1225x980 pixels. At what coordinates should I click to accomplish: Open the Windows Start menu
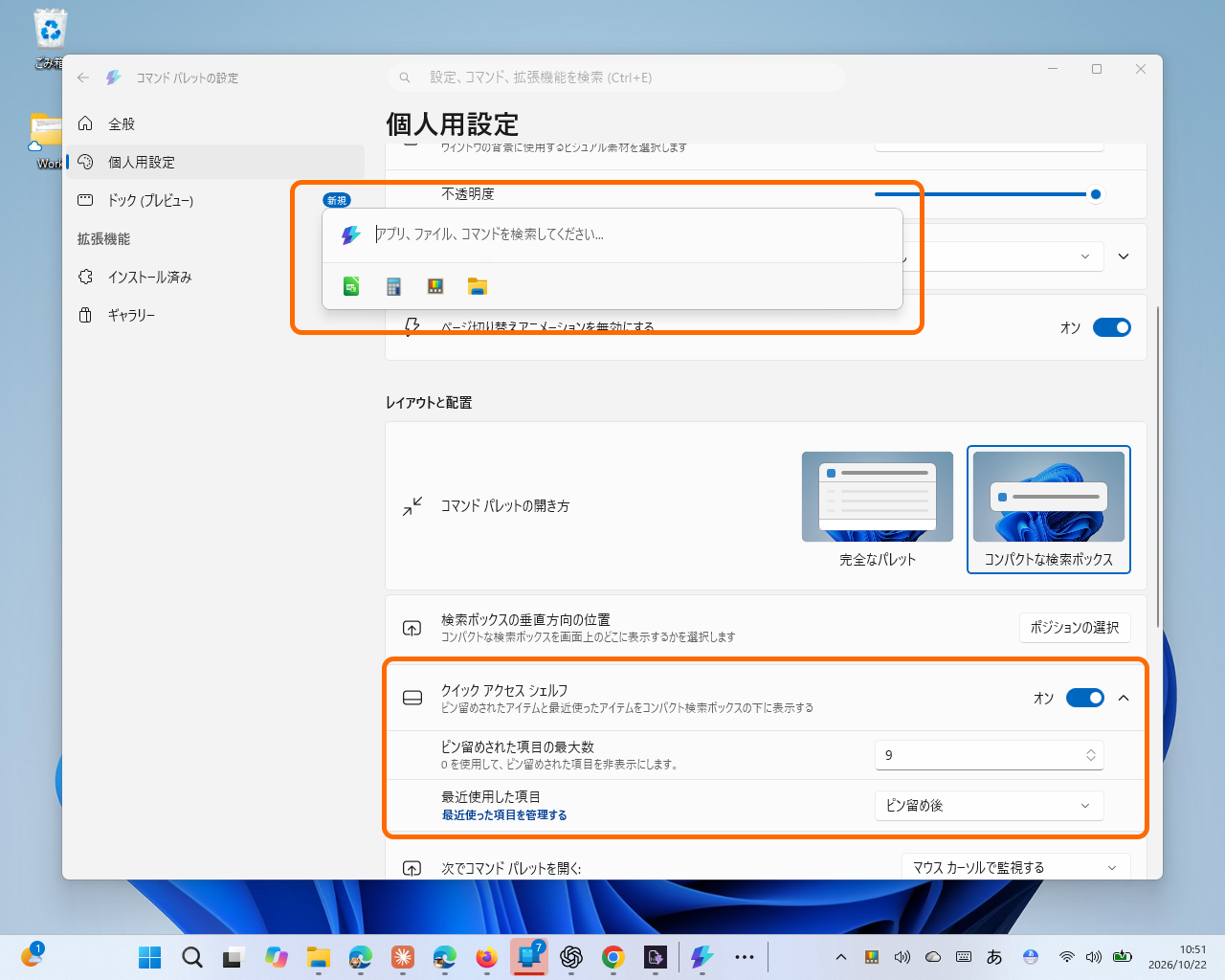pyautogui.click(x=150, y=957)
